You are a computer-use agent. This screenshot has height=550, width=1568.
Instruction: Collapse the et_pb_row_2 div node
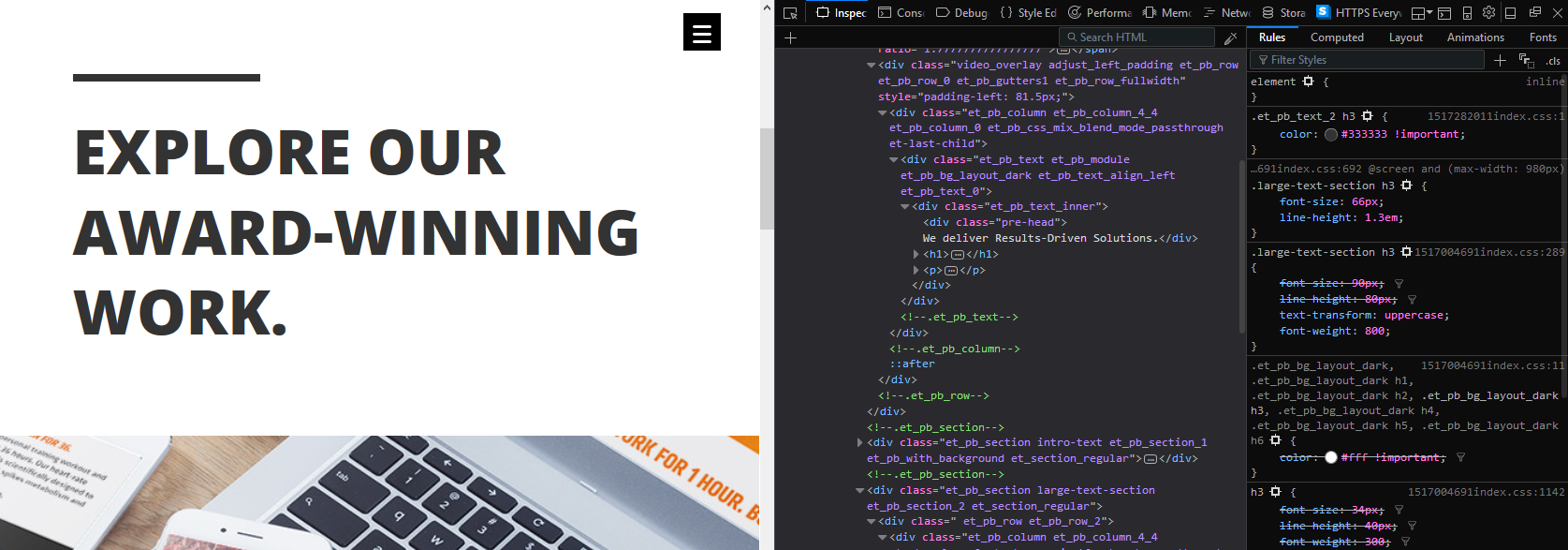[872, 522]
